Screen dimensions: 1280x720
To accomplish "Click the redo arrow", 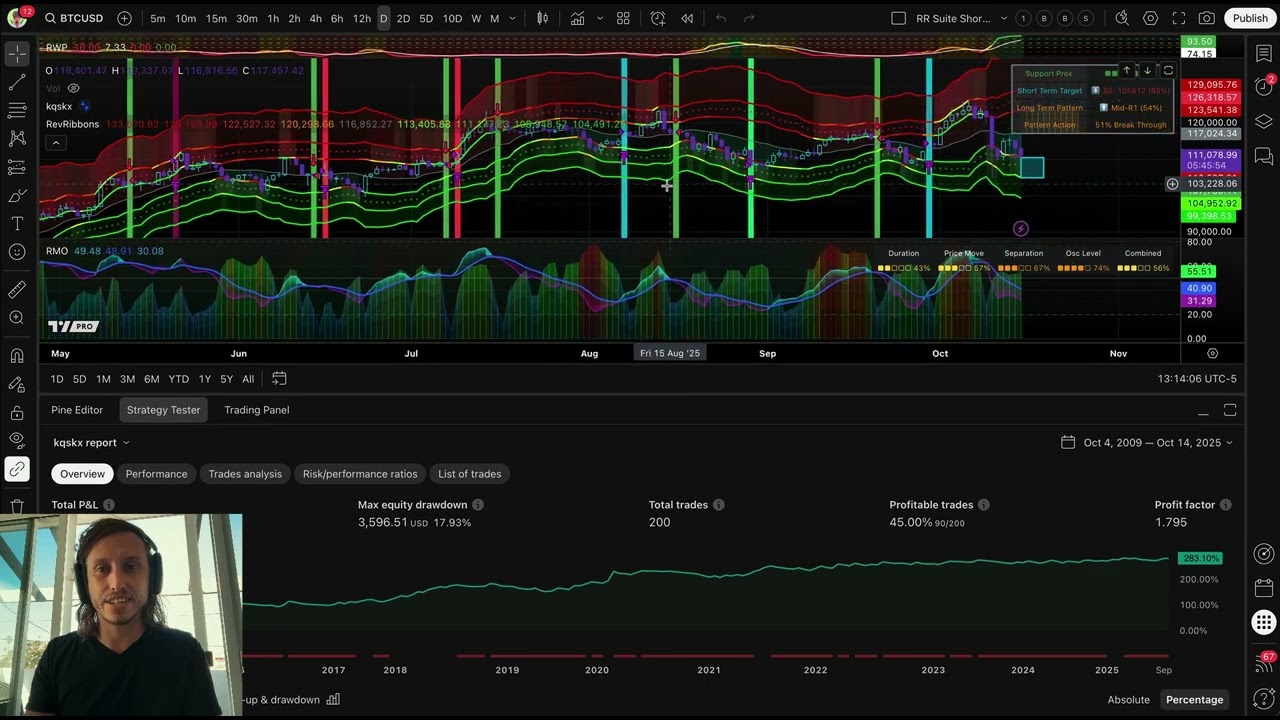I will coord(749,18).
